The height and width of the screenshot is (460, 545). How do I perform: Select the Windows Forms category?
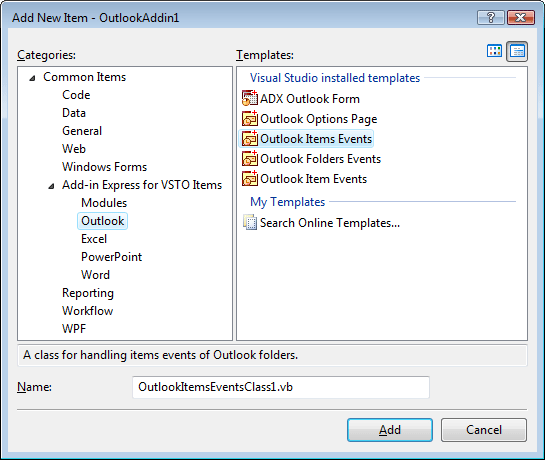click(105, 167)
